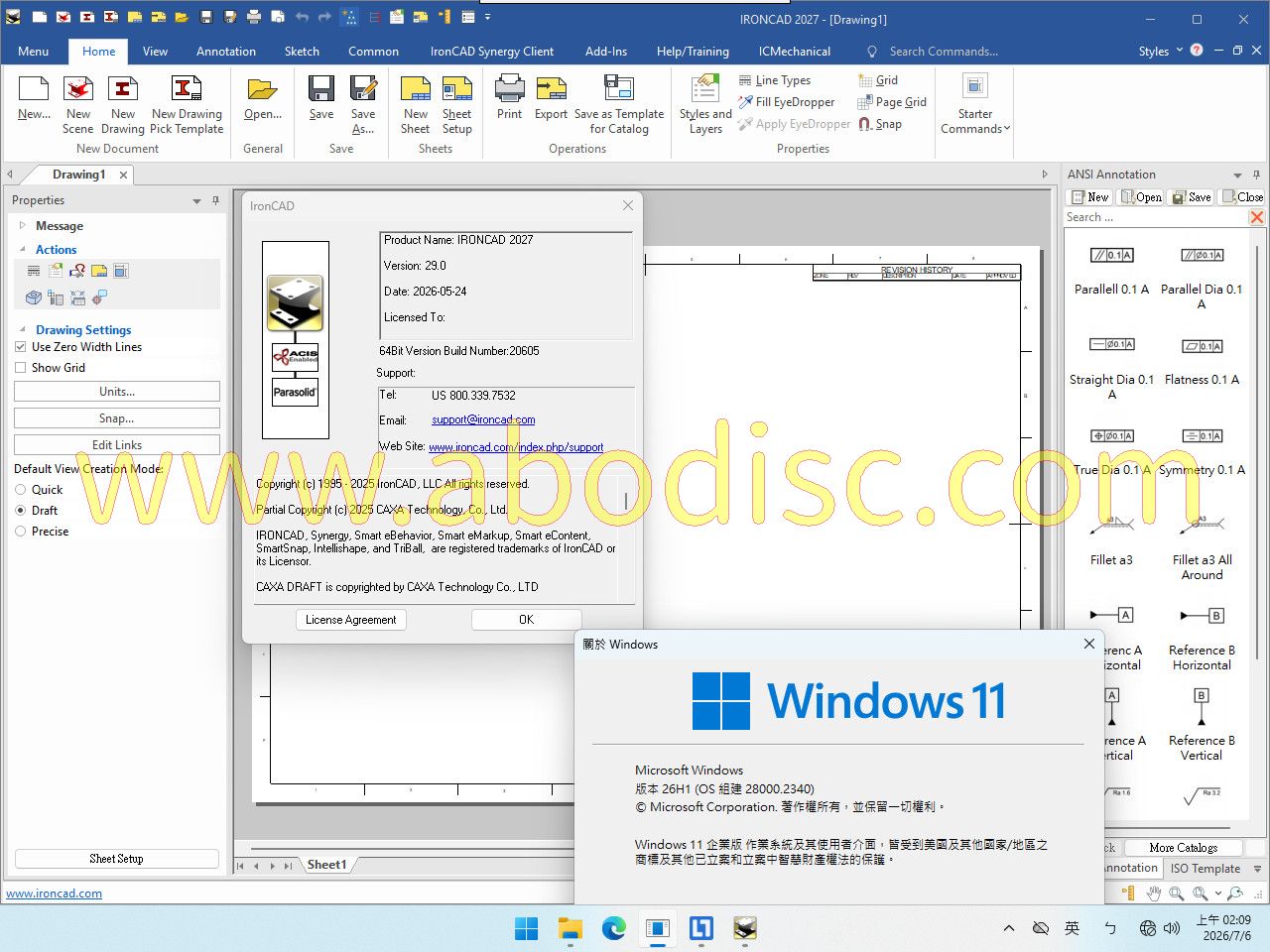1270x952 pixels.
Task: Select Draft view creation mode
Action: [21, 511]
